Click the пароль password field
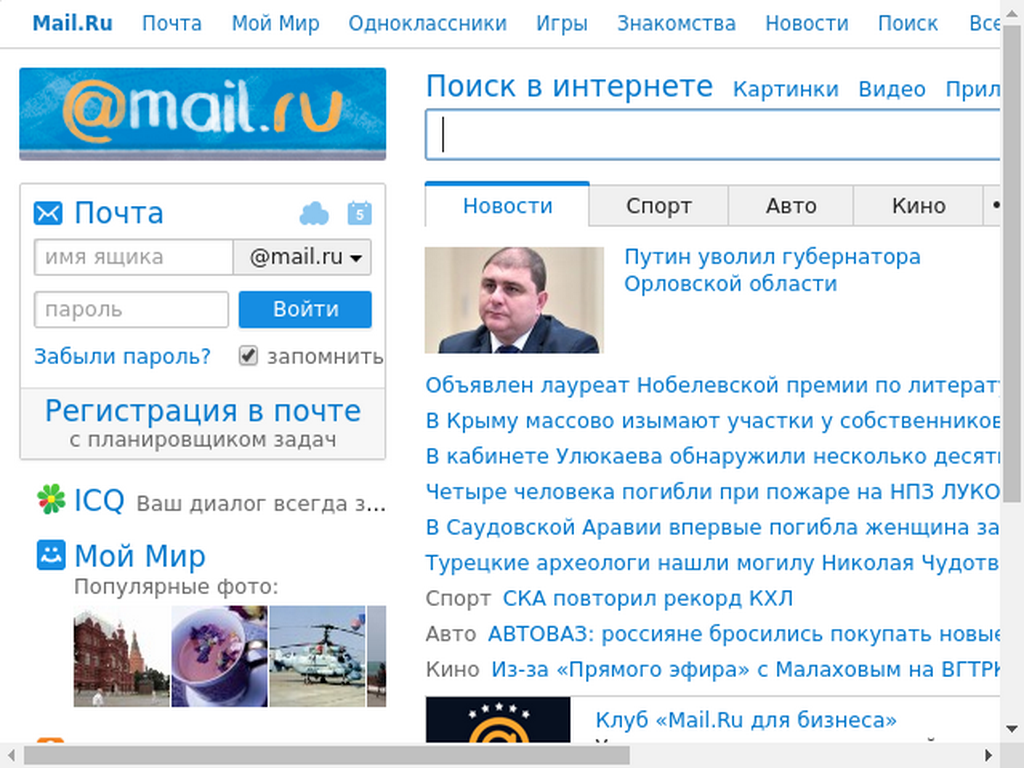Screen dimensions: 1024x768 point(131,310)
